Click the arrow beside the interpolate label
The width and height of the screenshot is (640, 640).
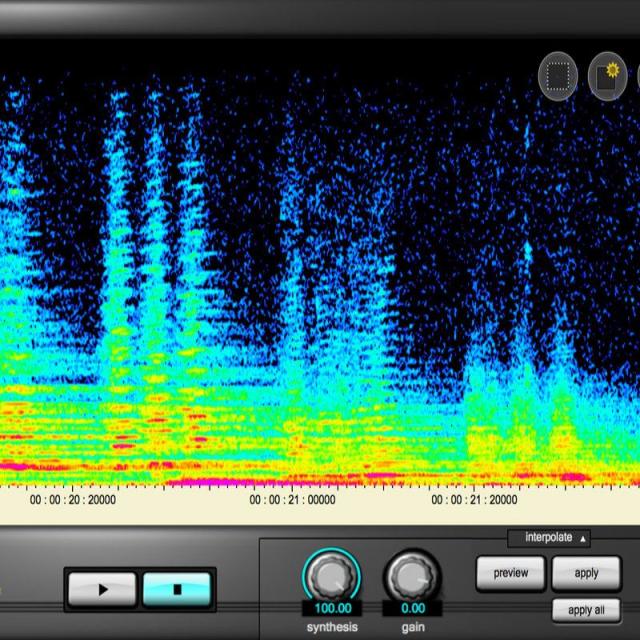pyautogui.click(x=584, y=539)
